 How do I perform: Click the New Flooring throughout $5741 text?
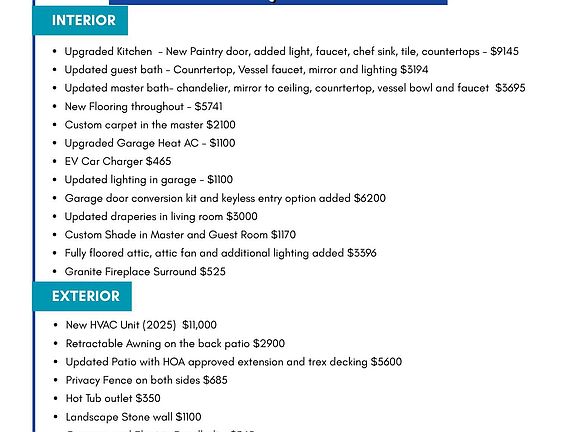click(143, 107)
